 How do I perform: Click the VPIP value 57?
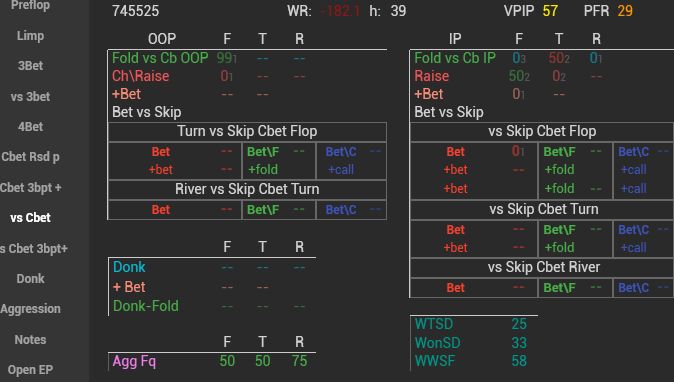[550, 11]
